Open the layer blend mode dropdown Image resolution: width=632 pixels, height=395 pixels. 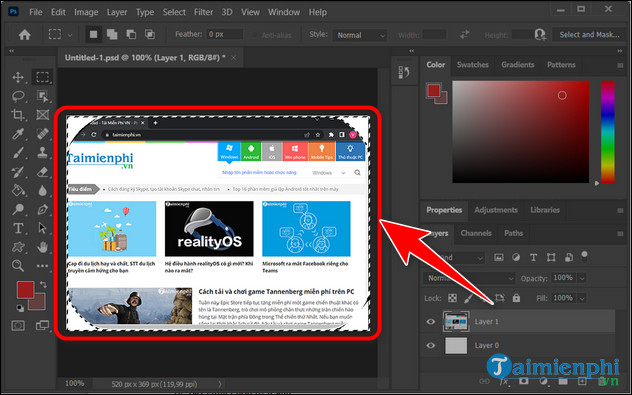click(x=469, y=278)
